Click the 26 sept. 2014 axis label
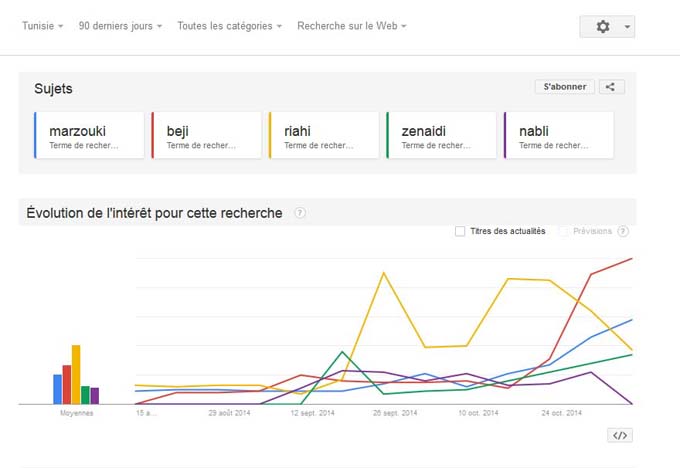The image size is (680, 468). pyautogui.click(x=395, y=413)
